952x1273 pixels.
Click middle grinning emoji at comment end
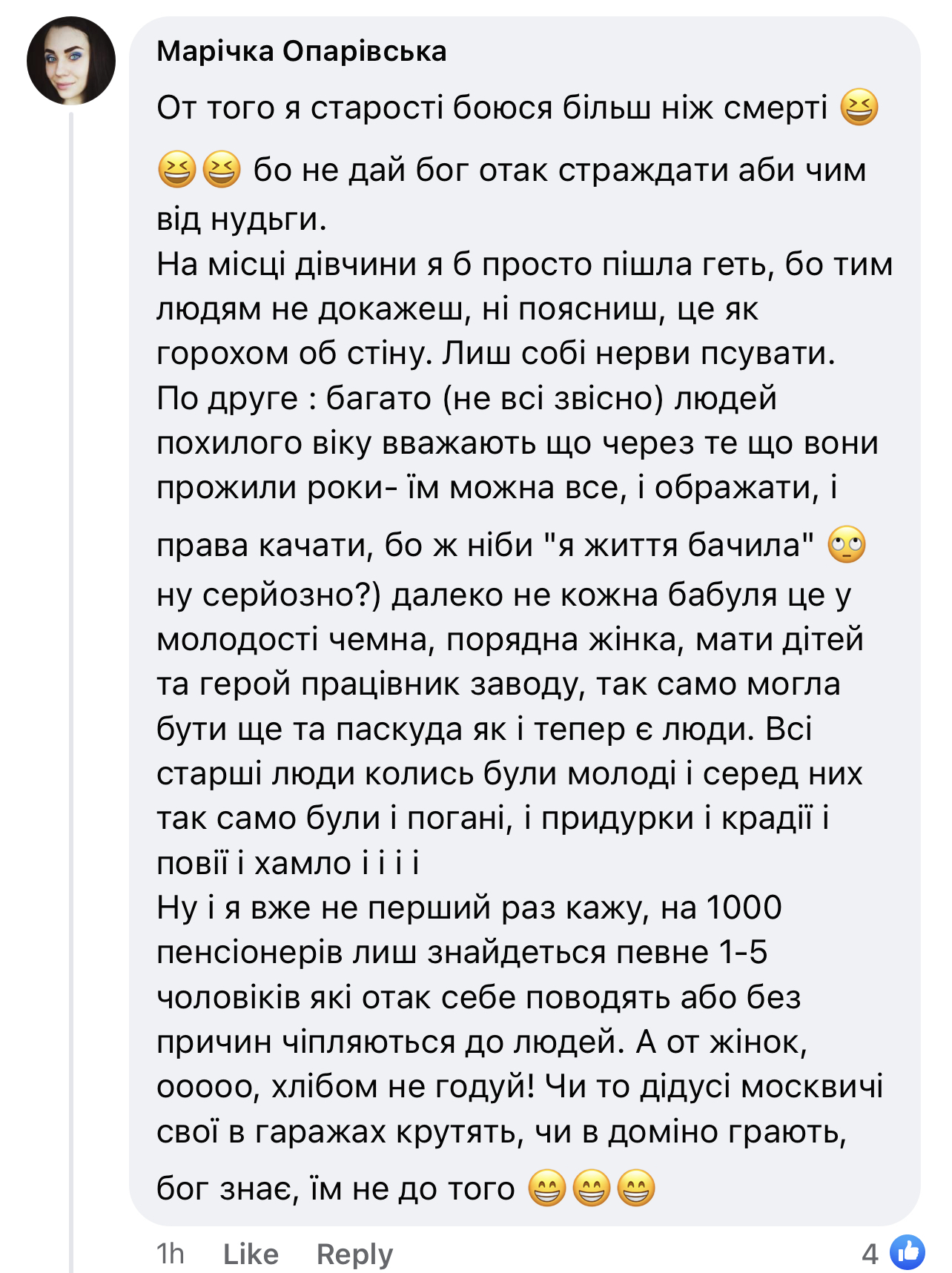tap(592, 1188)
